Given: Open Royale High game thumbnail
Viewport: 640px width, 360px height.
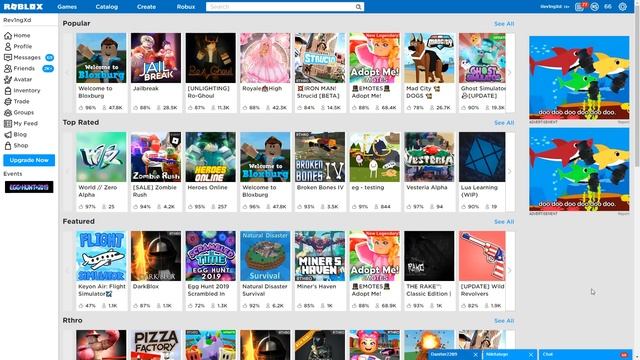Looking at the screenshot, I should click(265, 58).
